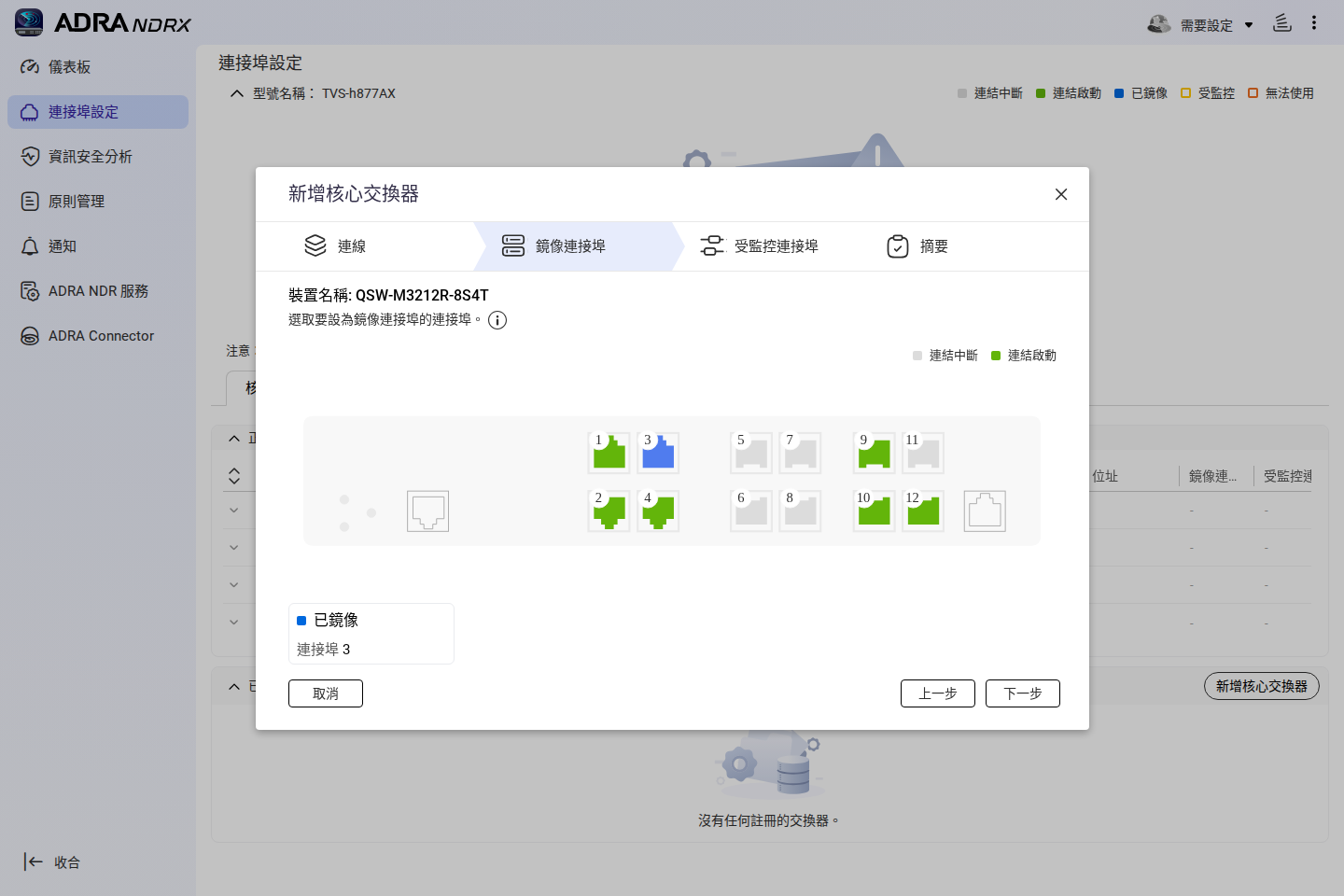Open ADRA Connector in the sidebar
The width and height of the screenshot is (1344, 896).
(x=98, y=336)
